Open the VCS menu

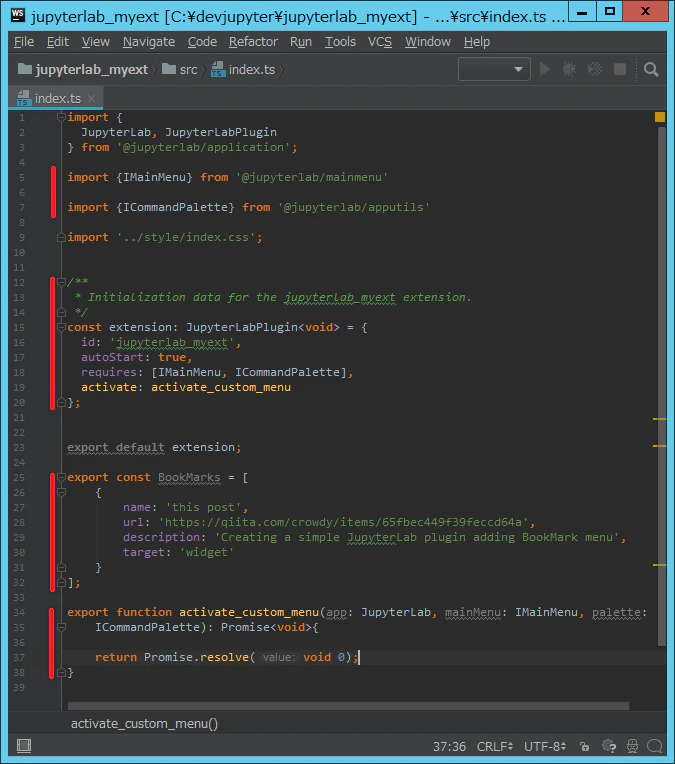pyautogui.click(x=380, y=42)
